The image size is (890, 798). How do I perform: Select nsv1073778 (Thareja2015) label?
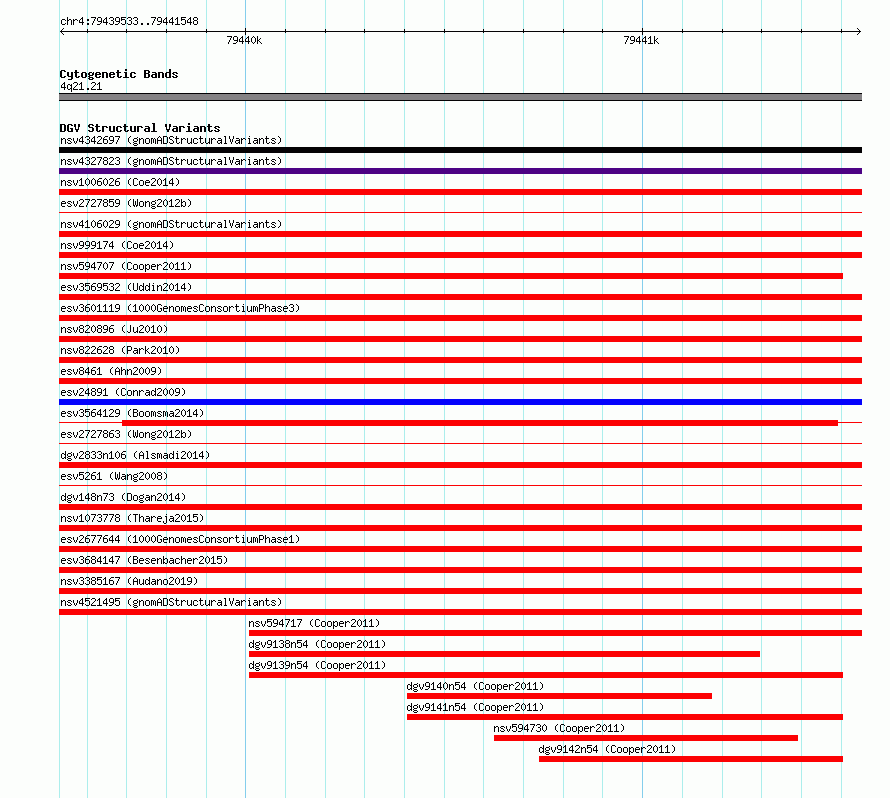pyautogui.click(x=132, y=518)
